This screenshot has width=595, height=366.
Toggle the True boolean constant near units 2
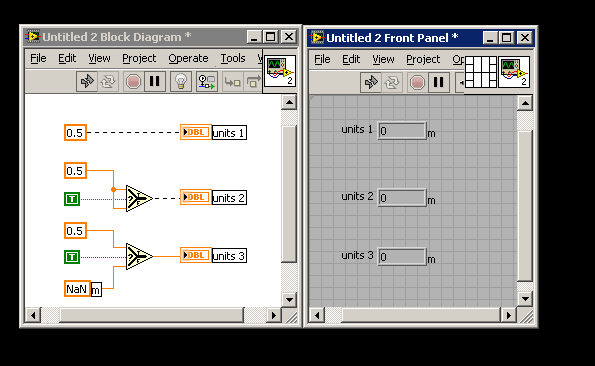coord(72,199)
